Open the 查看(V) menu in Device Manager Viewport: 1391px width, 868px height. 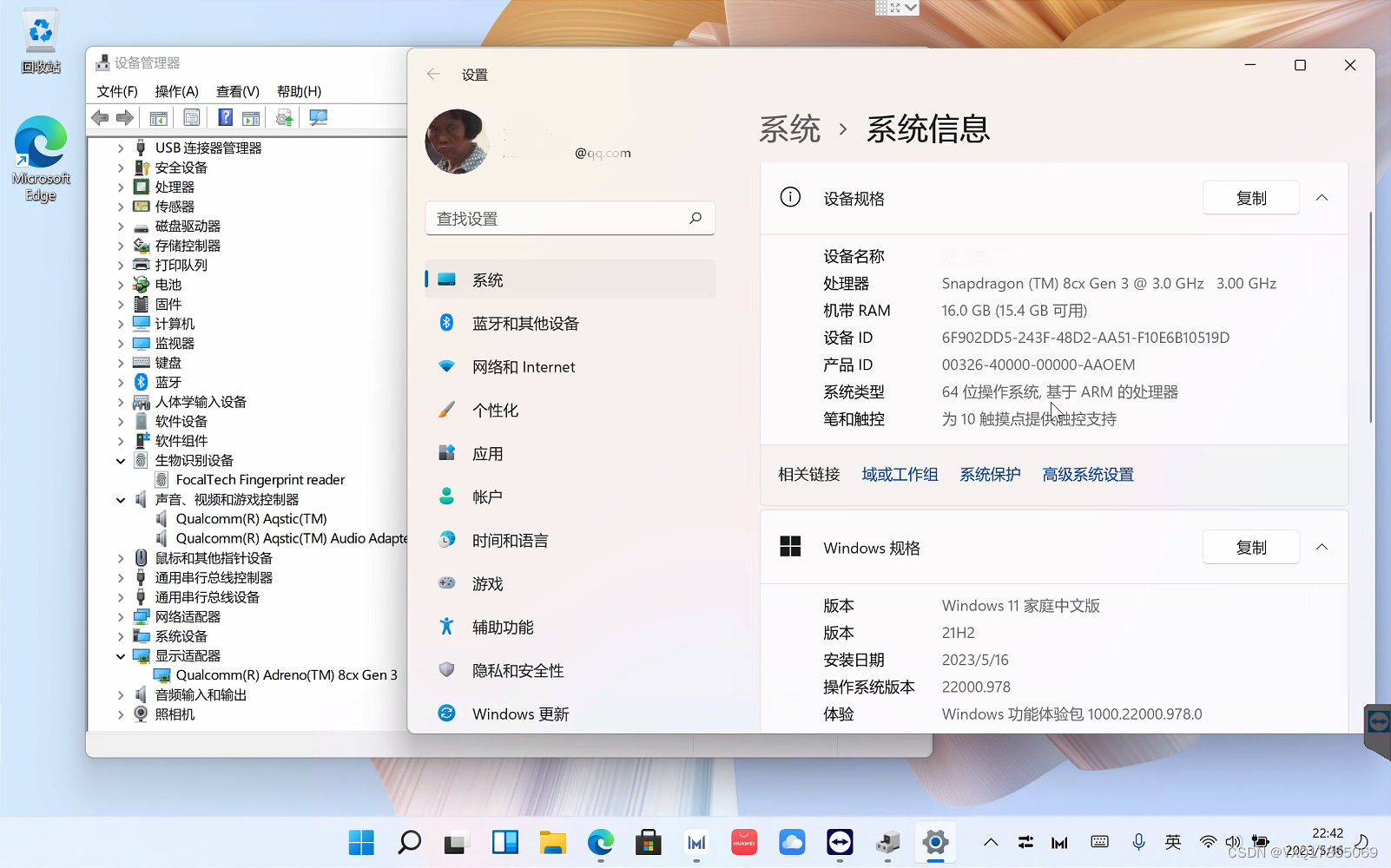(237, 91)
